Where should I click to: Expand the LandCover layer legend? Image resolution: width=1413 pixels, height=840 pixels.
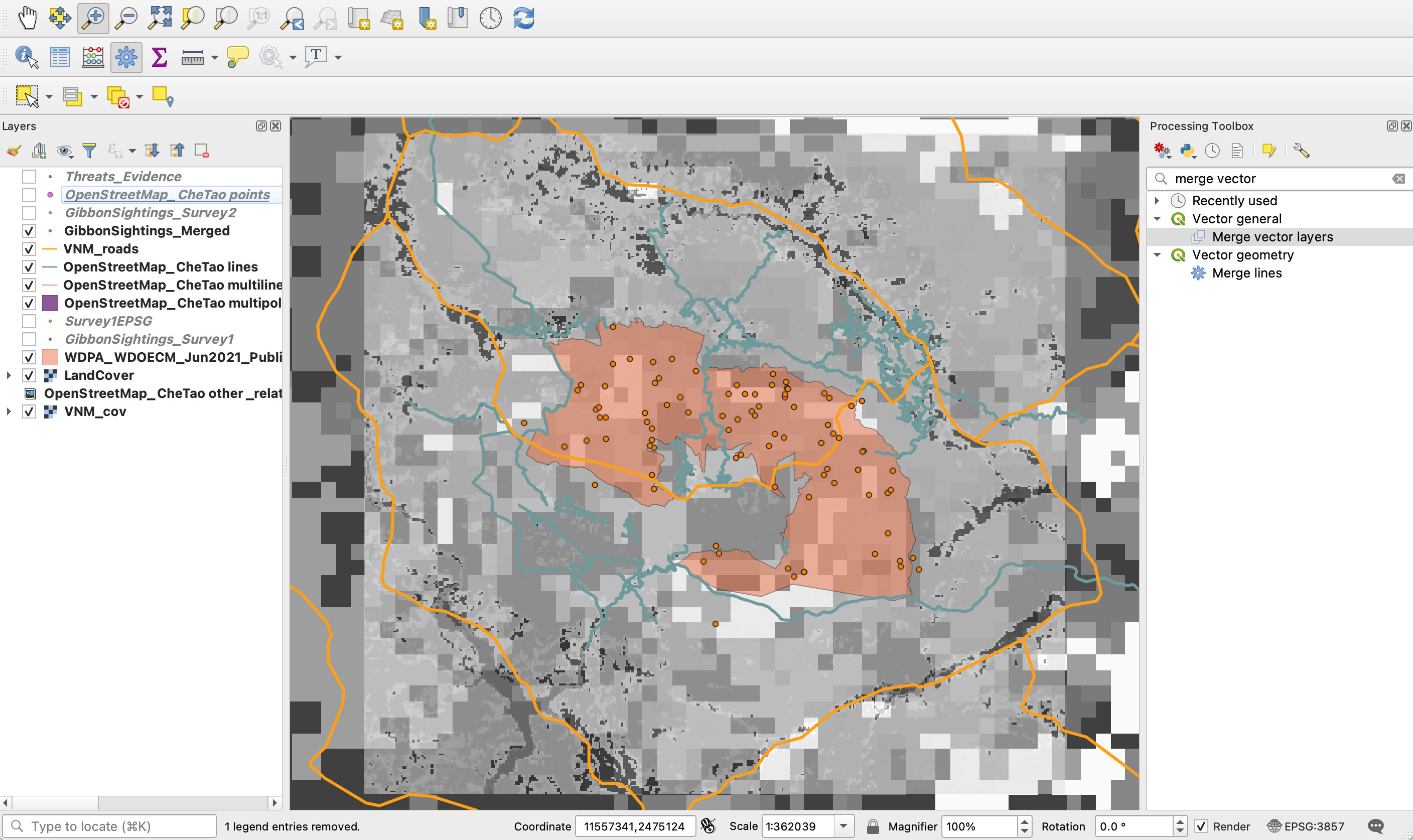tap(9, 375)
